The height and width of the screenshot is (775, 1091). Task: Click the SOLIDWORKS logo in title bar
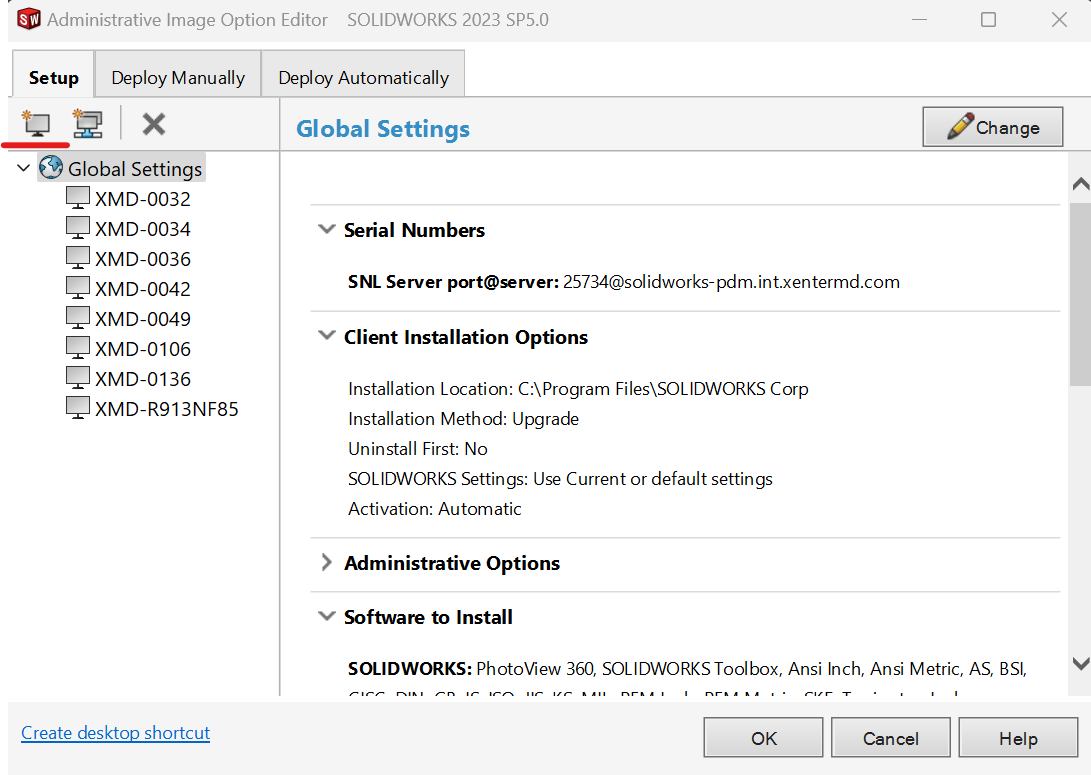pos(28,20)
